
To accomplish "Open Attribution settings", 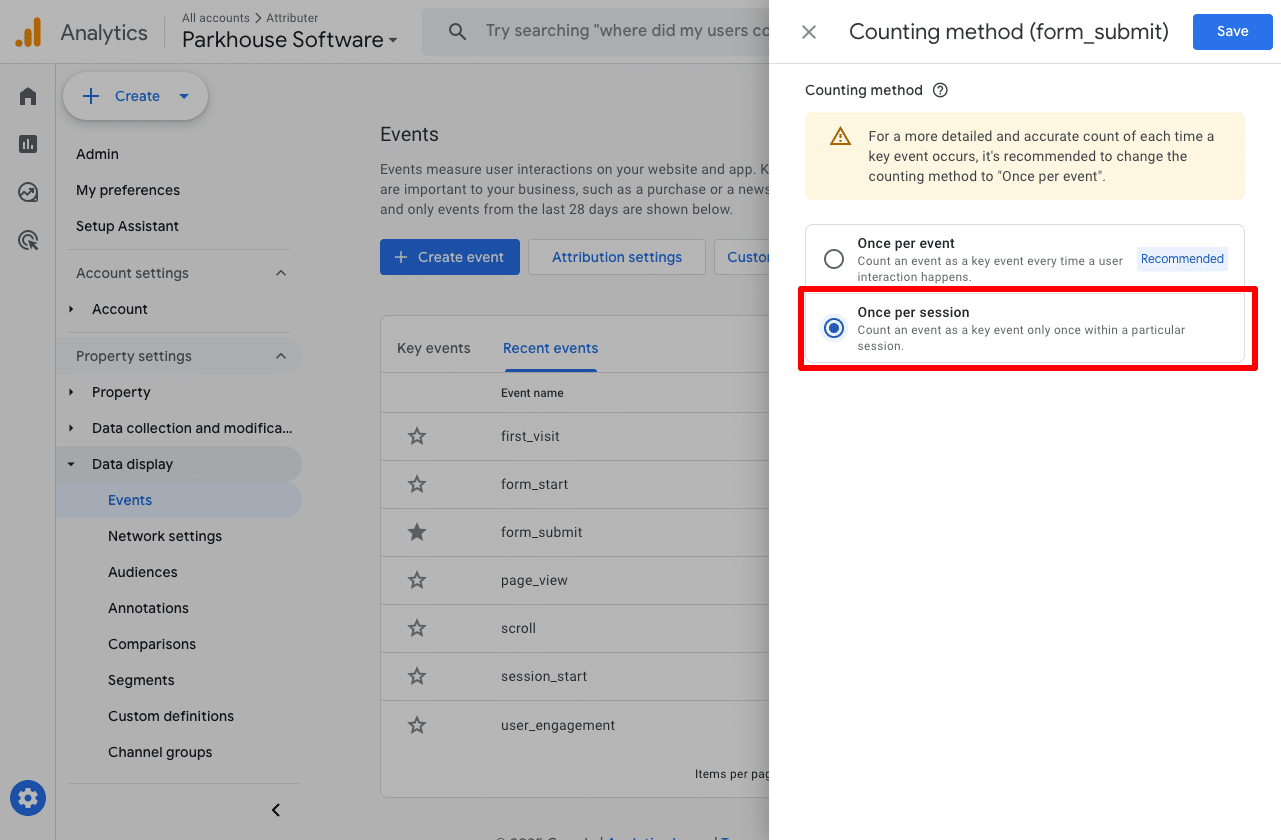I will 616,257.
